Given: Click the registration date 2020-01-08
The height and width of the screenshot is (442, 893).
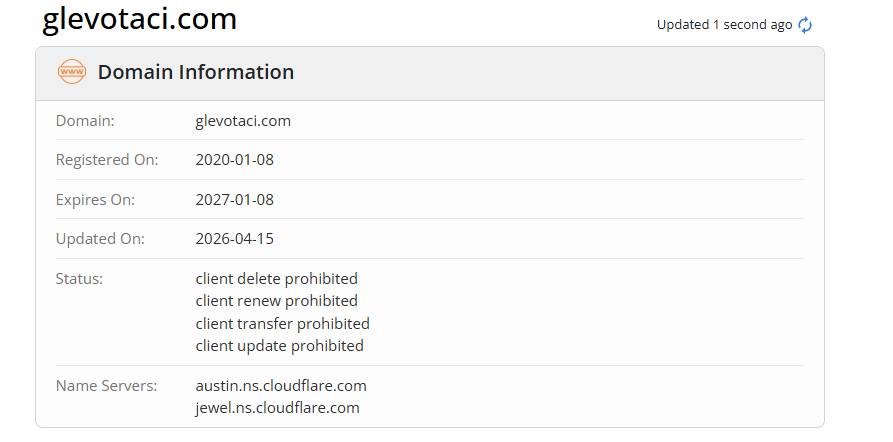Looking at the screenshot, I should (234, 160).
